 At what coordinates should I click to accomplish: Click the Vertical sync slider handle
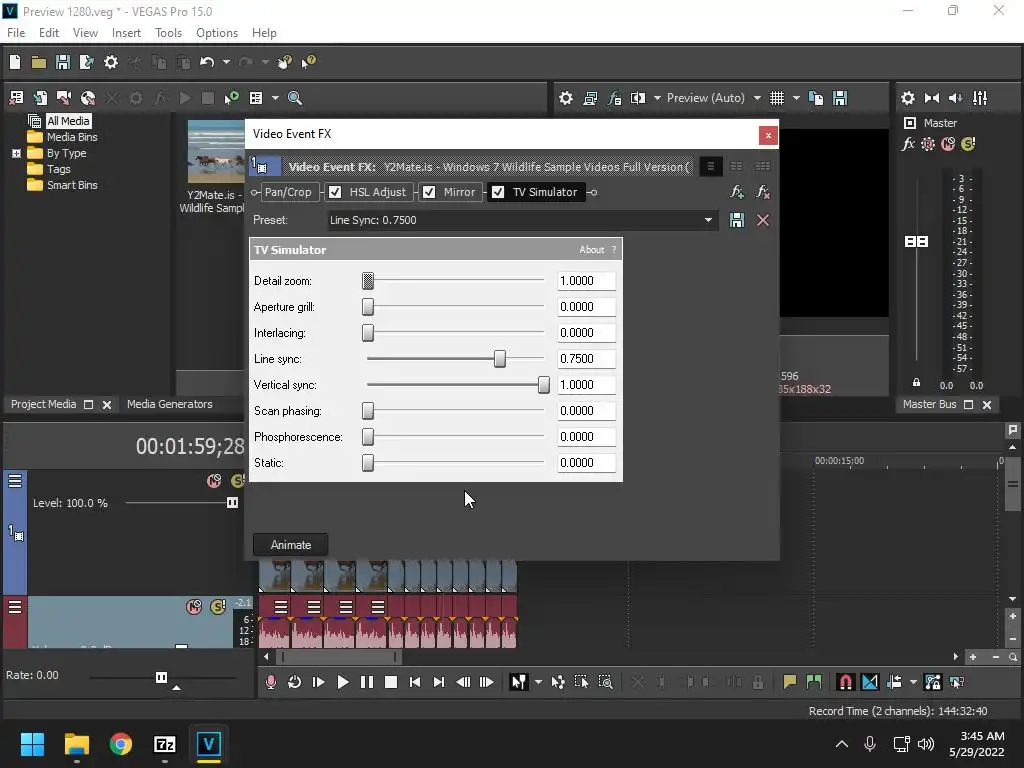click(x=543, y=385)
